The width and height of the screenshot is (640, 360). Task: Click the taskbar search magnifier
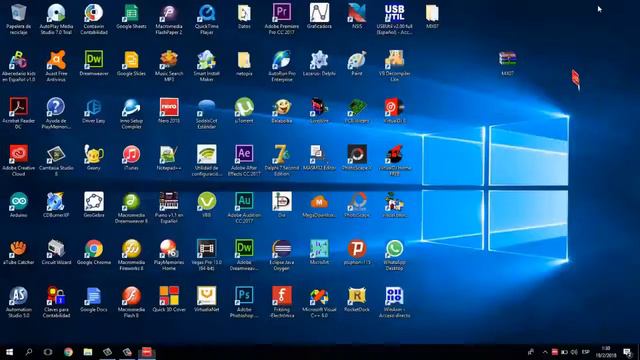(29, 351)
